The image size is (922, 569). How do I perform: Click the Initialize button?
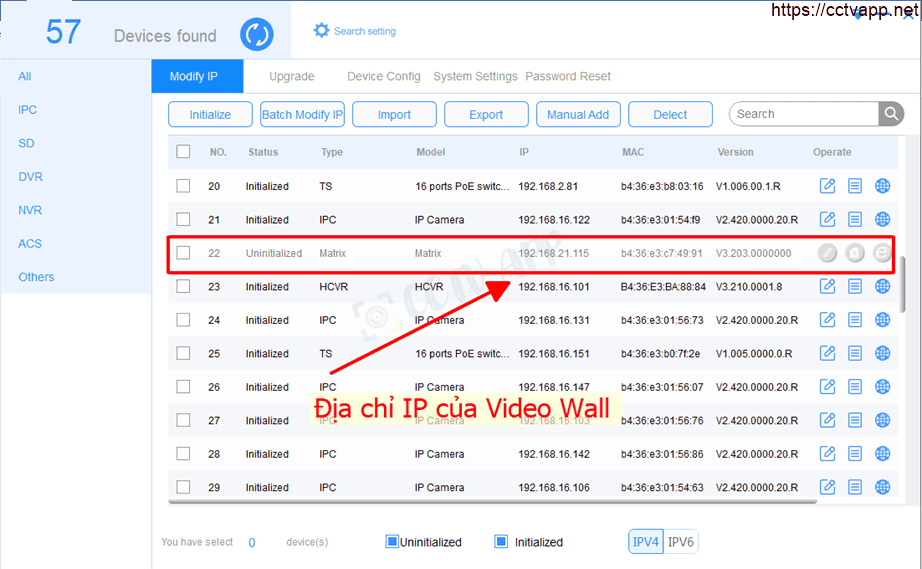point(210,115)
